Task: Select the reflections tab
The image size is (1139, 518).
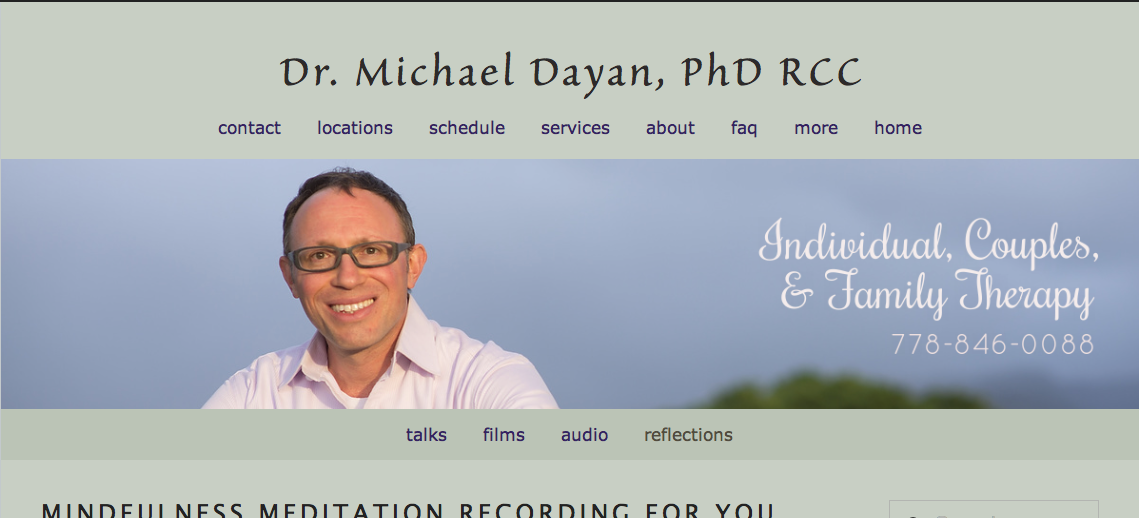Action: coord(688,434)
